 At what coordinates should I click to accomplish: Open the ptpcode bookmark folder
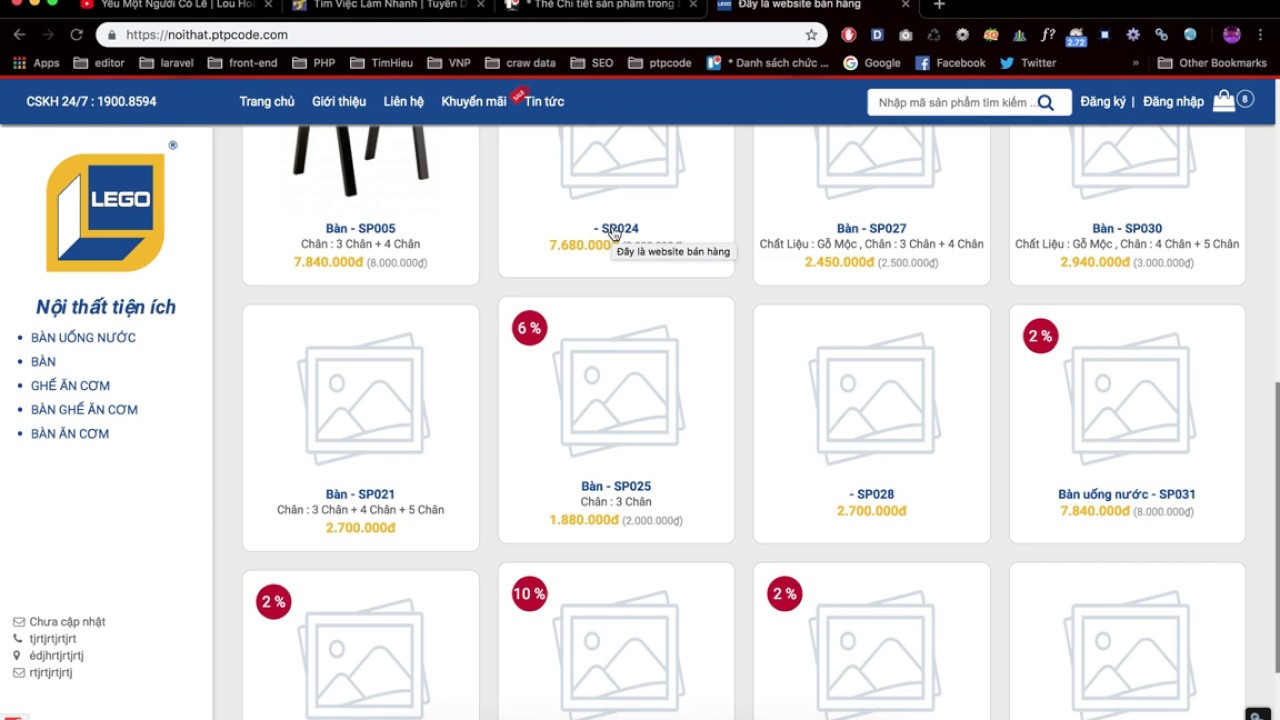click(660, 63)
